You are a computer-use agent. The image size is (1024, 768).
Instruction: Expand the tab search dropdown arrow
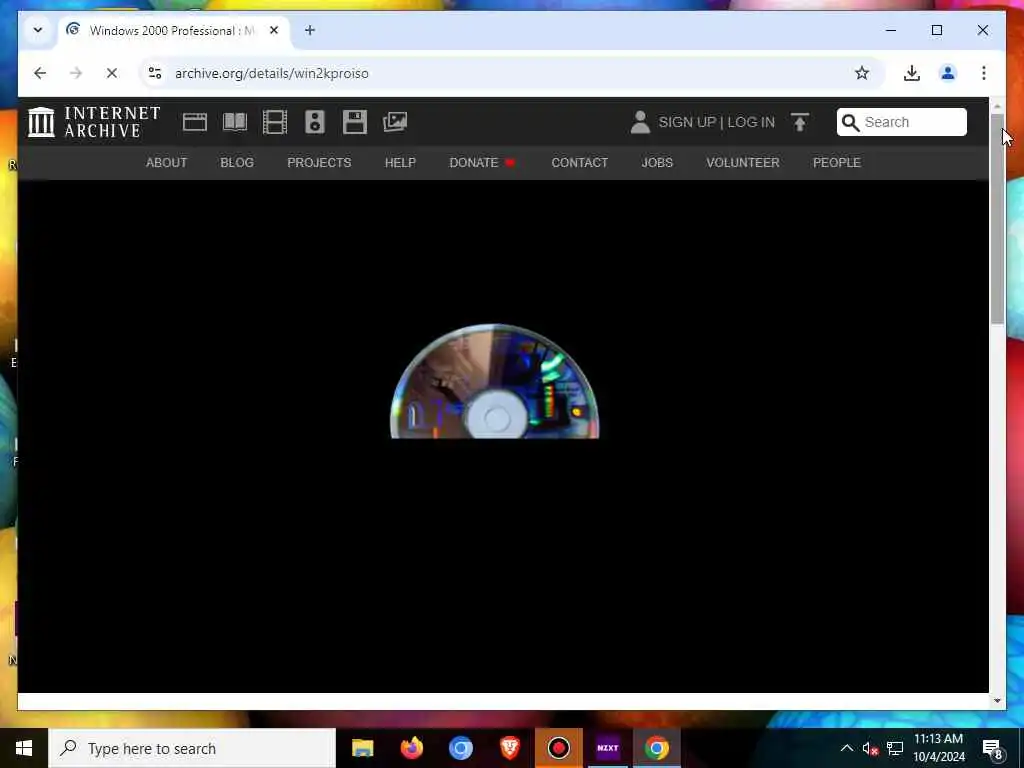click(38, 30)
